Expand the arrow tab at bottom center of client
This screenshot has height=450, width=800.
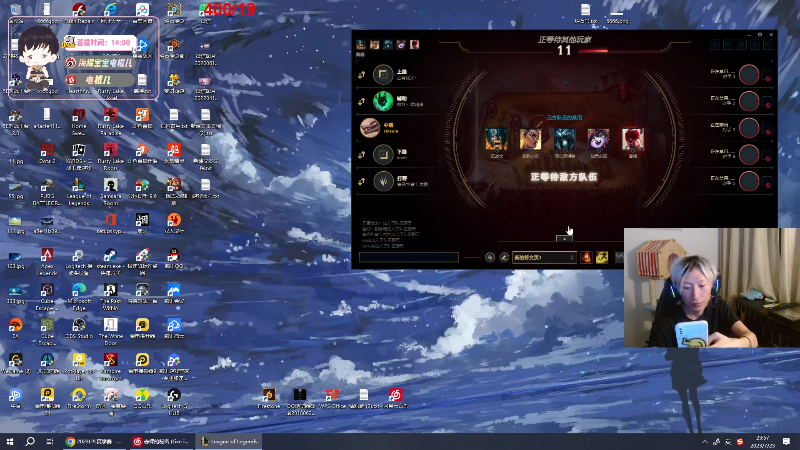[564, 238]
